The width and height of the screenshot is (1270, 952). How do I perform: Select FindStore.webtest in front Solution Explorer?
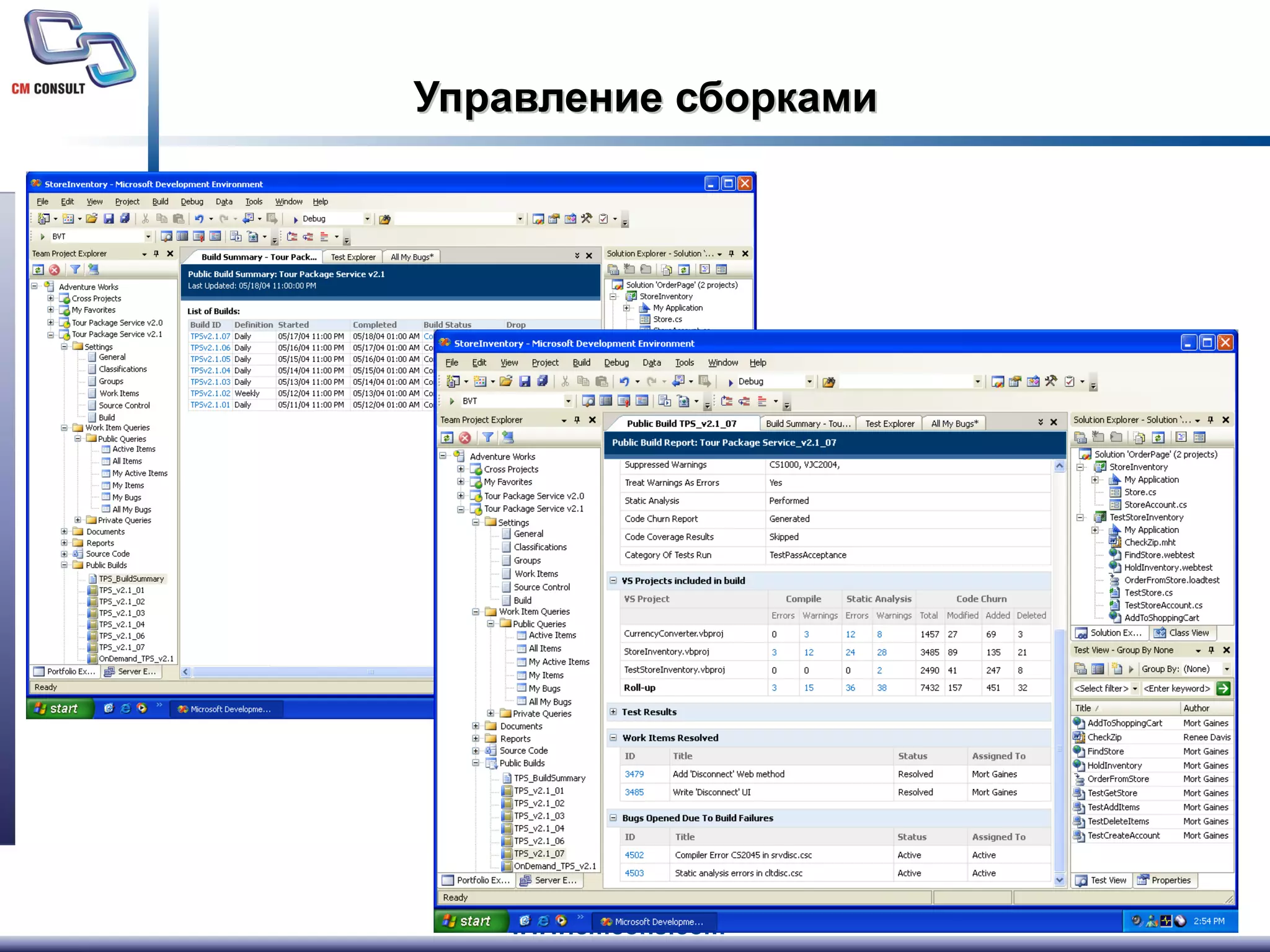click(x=1159, y=555)
